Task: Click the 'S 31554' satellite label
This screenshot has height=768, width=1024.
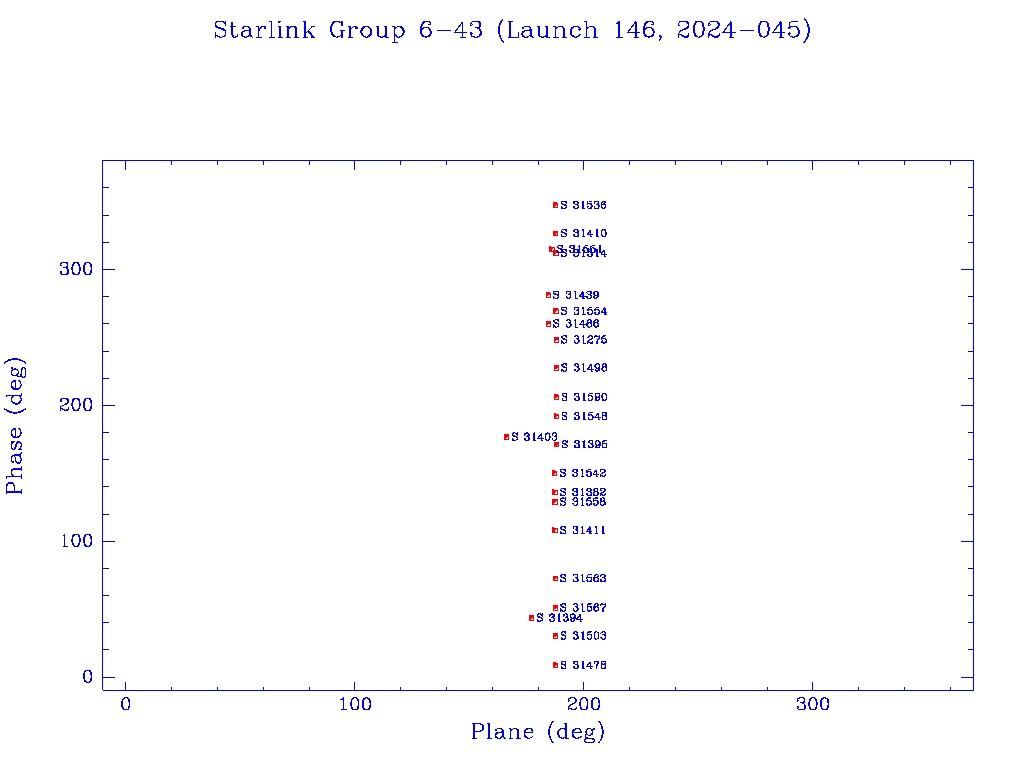Action: [x=584, y=312]
